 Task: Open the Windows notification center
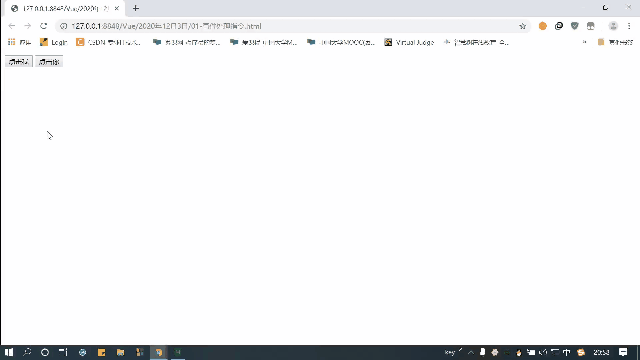coord(623,352)
